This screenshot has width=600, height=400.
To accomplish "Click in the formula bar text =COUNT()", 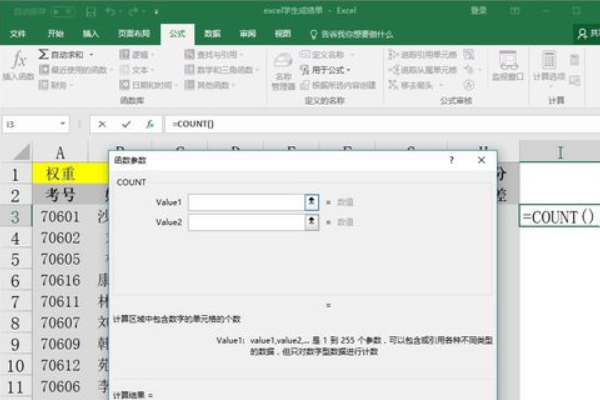I will pyautogui.click(x=193, y=124).
